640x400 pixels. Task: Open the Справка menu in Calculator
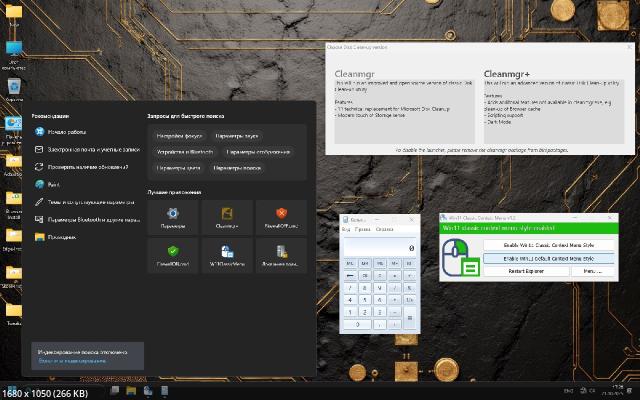click(x=384, y=229)
